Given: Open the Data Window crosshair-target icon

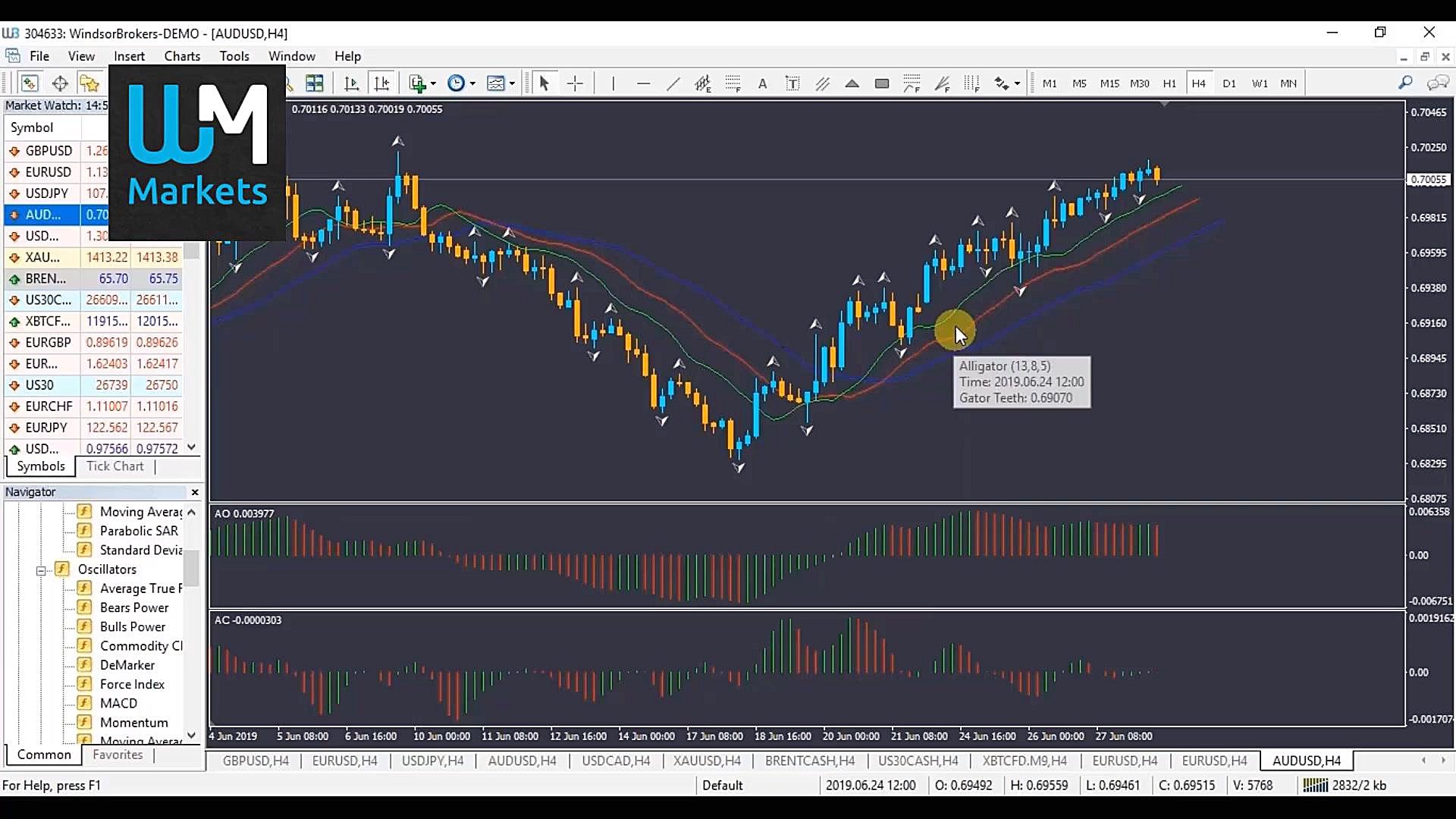Looking at the screenshot, I should point(60,83).
